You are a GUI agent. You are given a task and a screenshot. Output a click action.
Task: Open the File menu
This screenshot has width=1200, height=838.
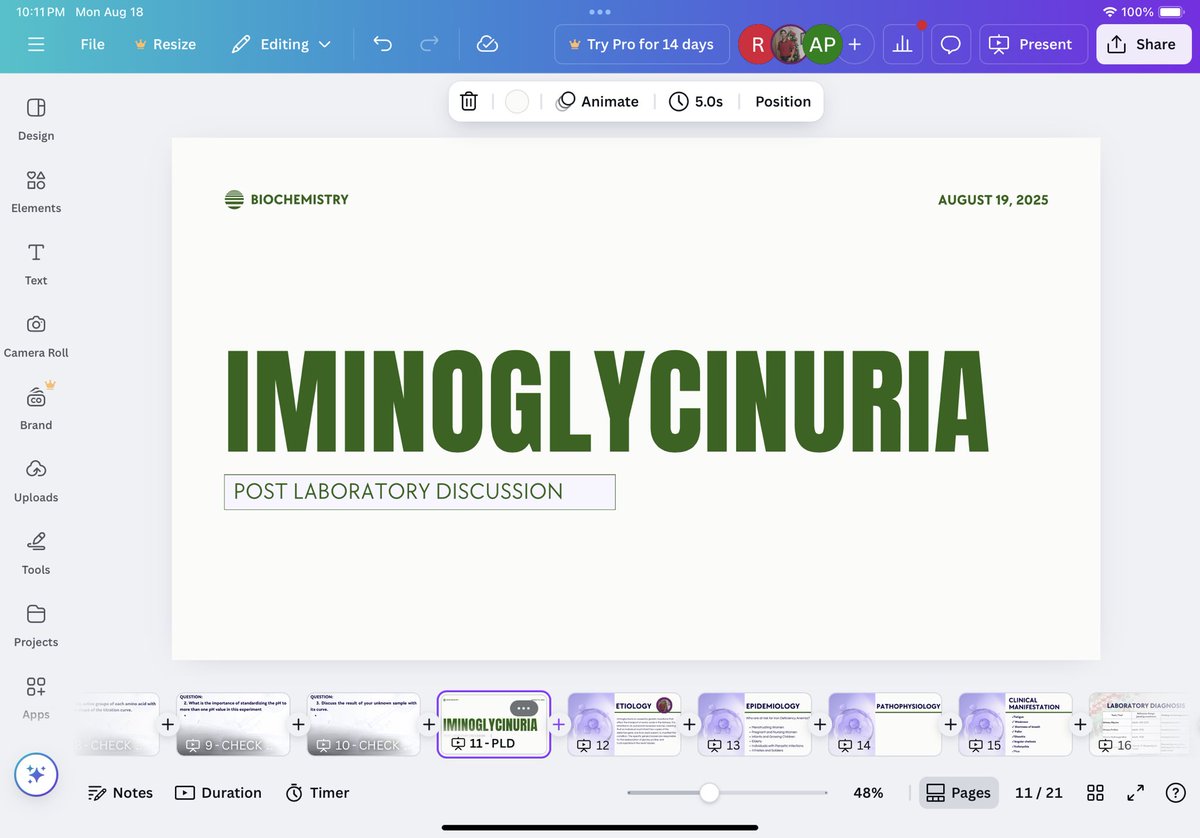click(93, 44)
